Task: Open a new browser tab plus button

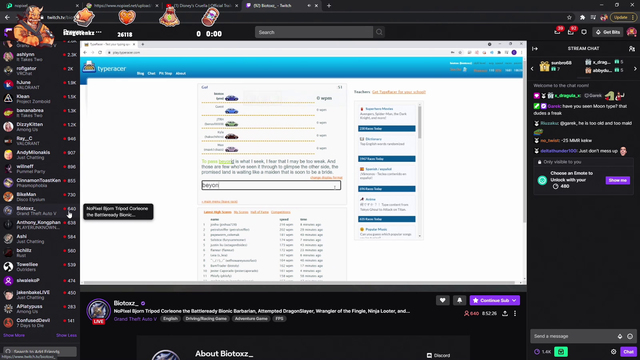Action: pyautogui.click(x=329, y=6)
